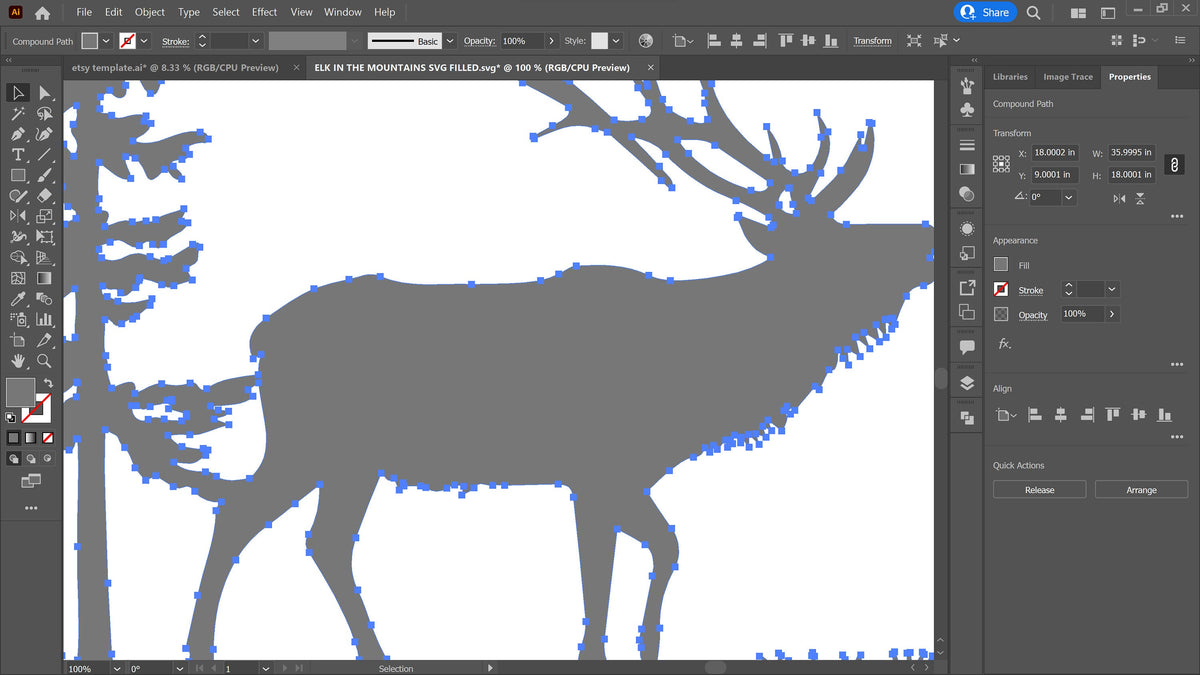Click the Stroke swatch in Appearance

[x=1001, y=290]
